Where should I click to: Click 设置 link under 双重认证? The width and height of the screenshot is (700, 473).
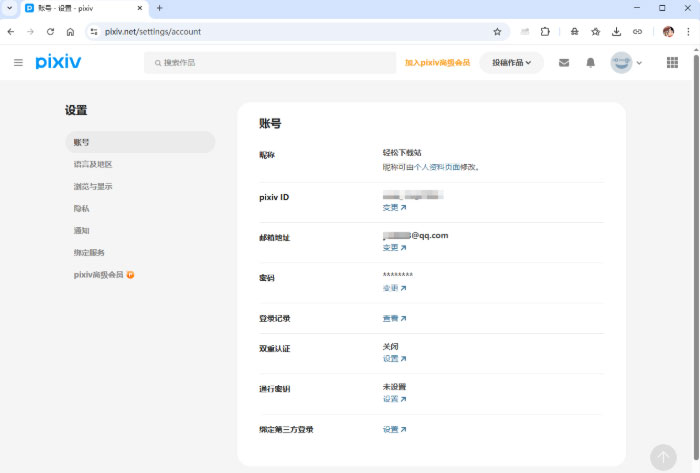coord(394,358)
